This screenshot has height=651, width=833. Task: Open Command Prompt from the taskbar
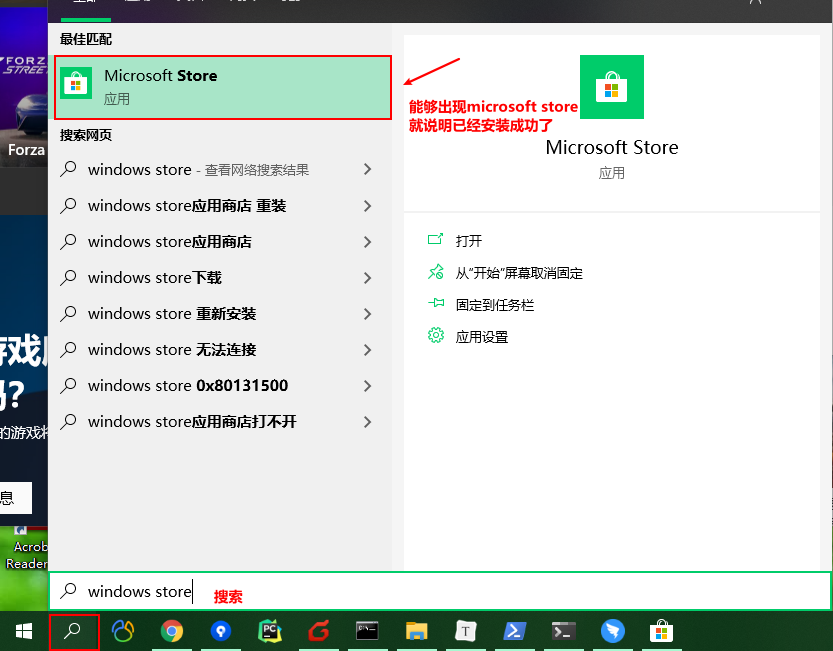[x=367, y=631]
